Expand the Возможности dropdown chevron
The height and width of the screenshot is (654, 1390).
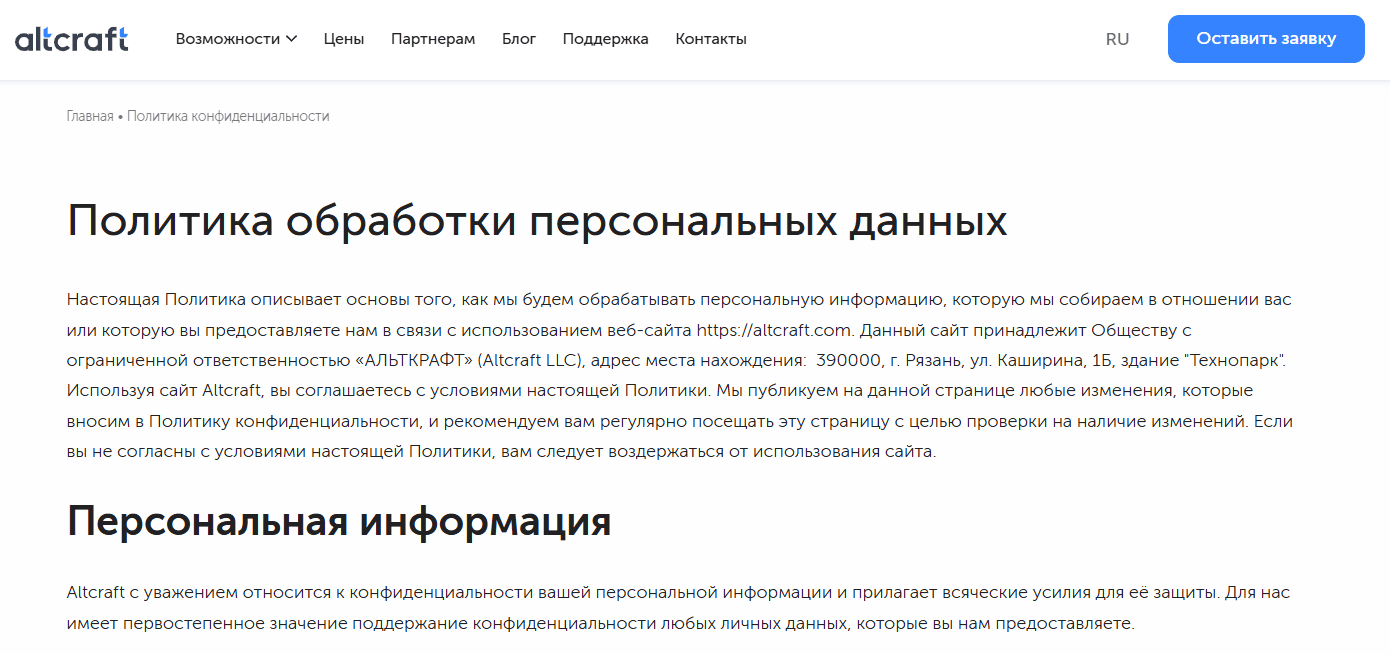point(291,39)
